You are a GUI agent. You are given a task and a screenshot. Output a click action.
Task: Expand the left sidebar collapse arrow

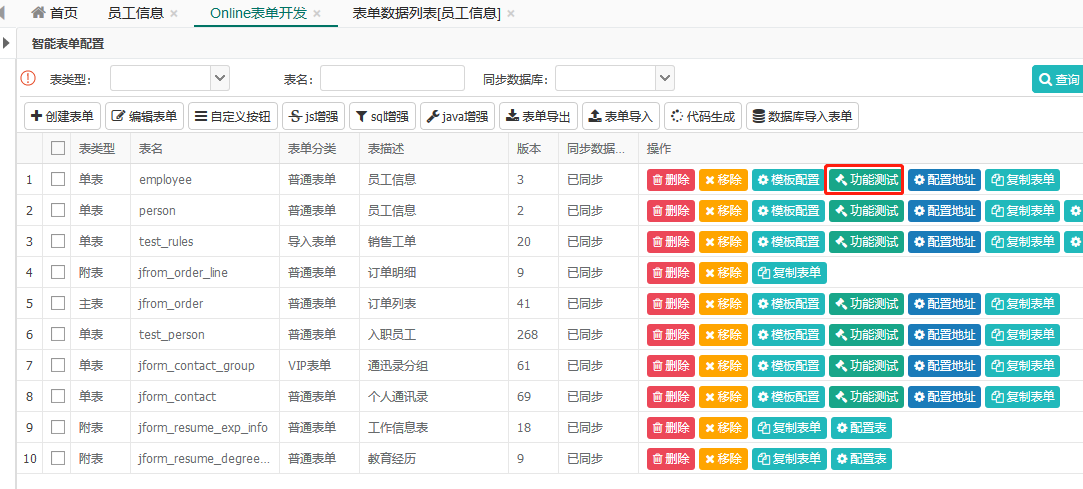tap(6, 43)
